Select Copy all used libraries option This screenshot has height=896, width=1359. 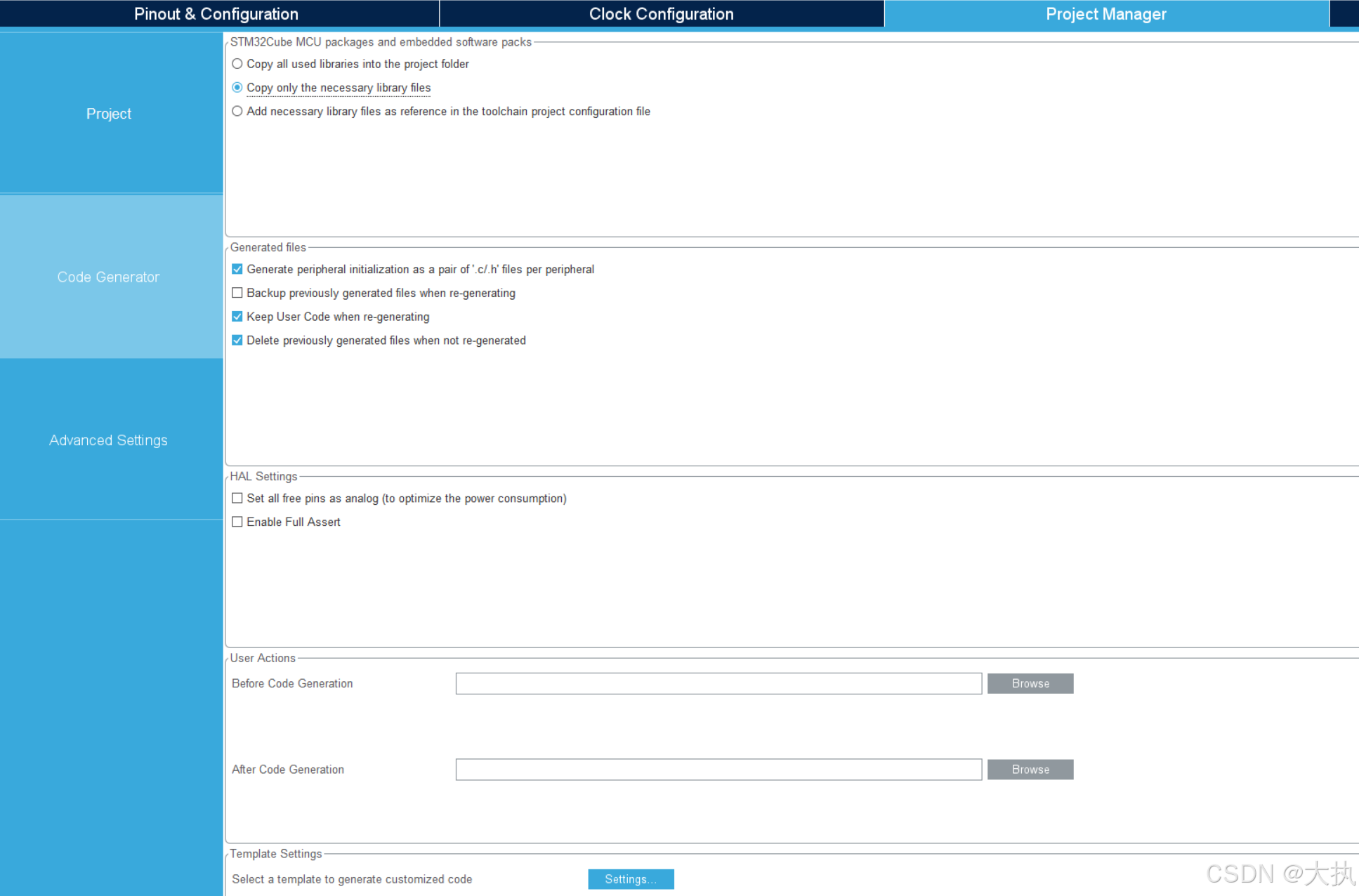coord(237,64)
